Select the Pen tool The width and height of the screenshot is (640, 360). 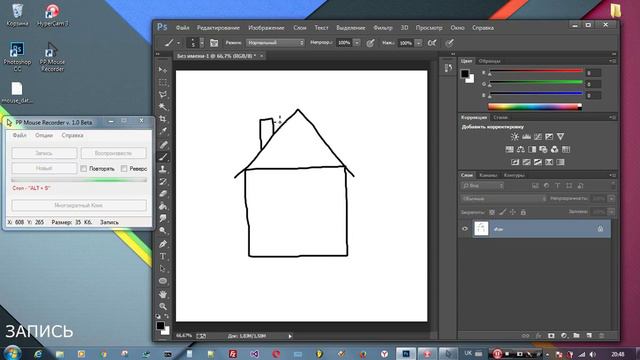[163, 244]
